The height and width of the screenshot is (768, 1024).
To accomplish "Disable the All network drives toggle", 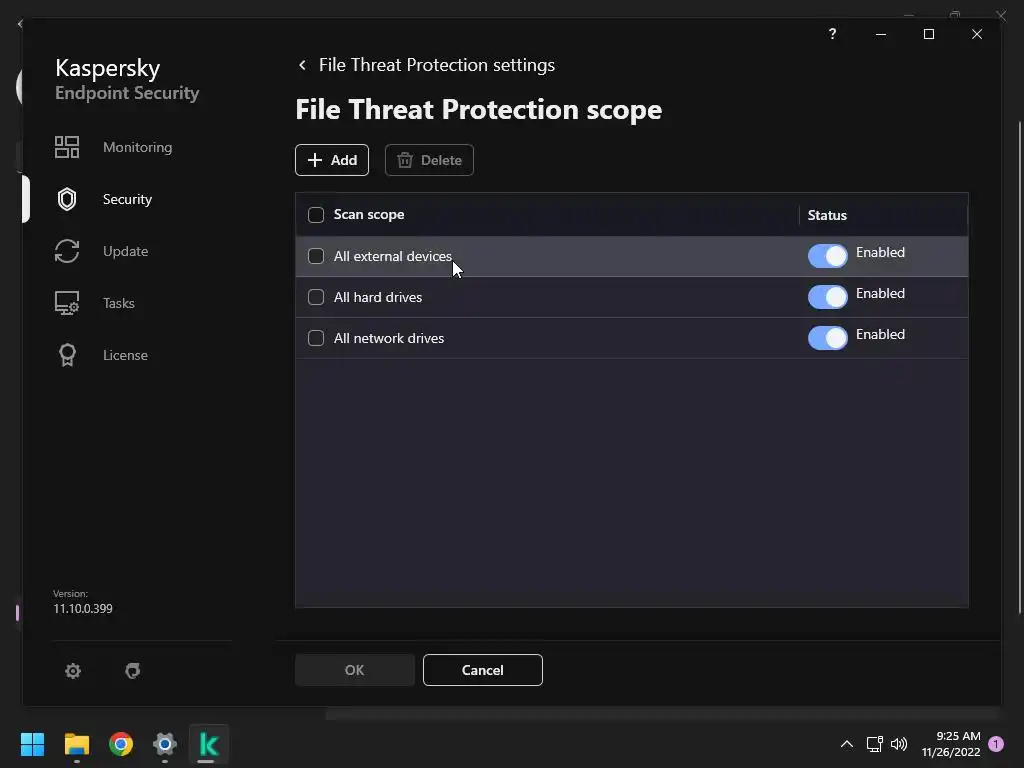I will coord(827,338).
